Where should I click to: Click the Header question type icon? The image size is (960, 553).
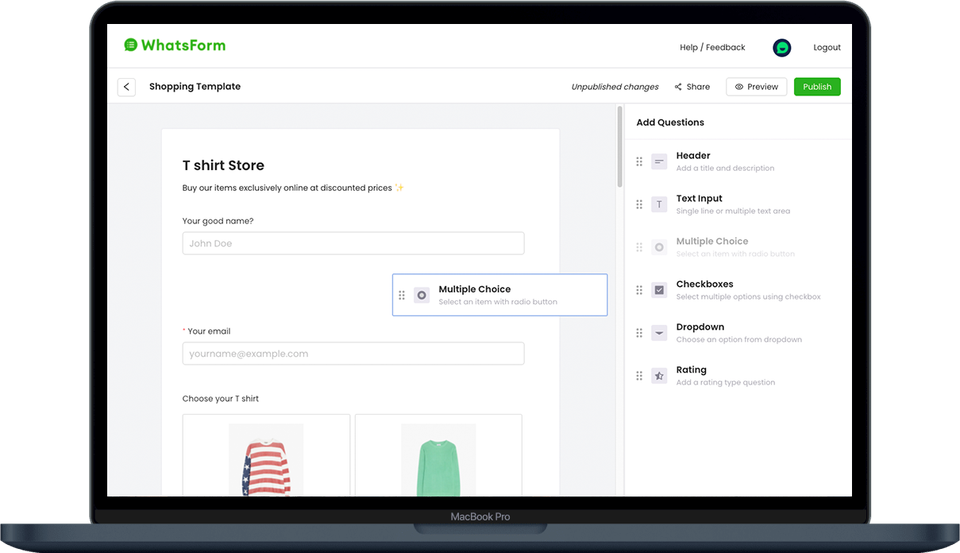(659, 162)
